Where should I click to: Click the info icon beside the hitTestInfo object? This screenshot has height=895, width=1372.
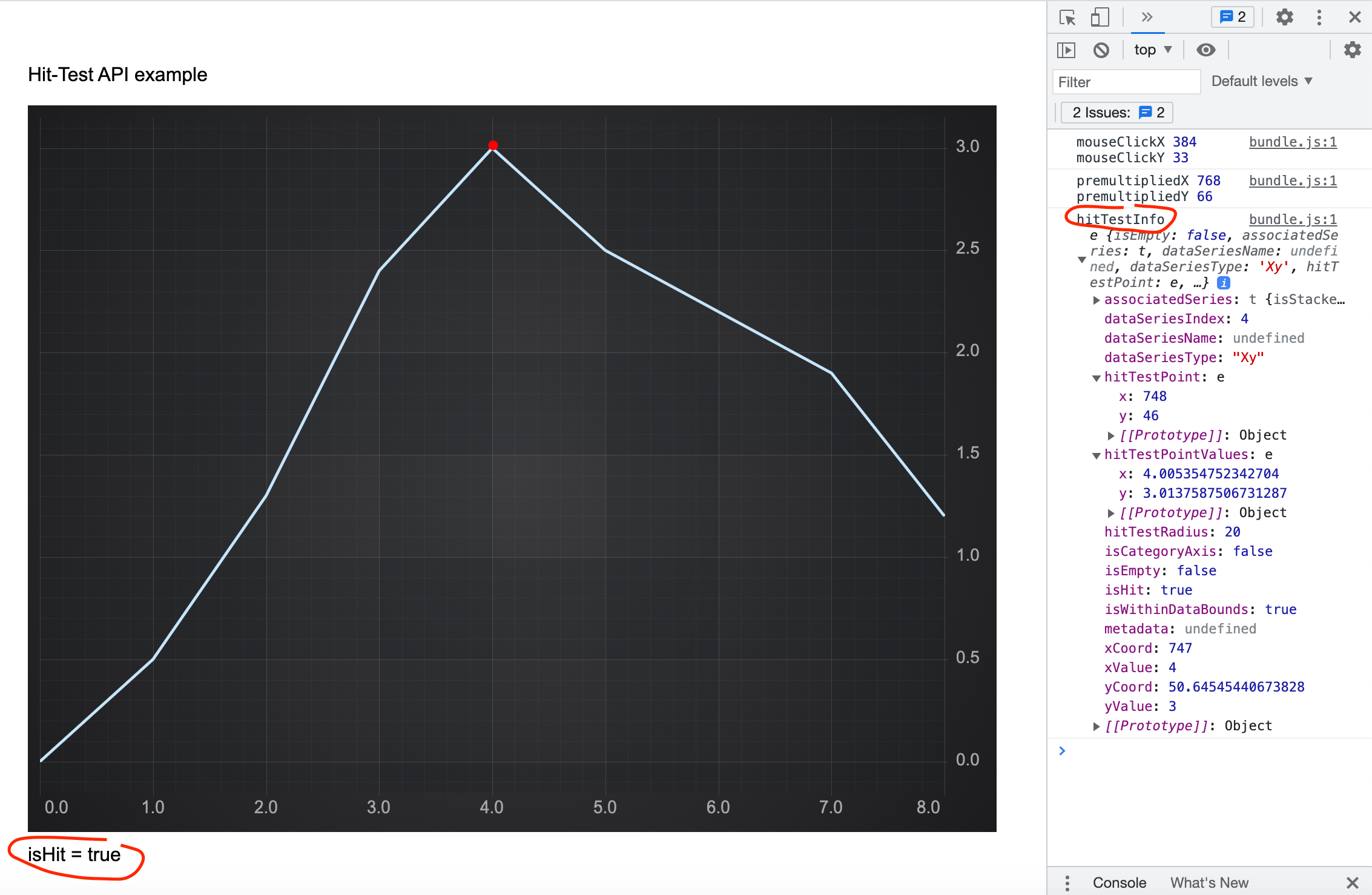pyautogui.click(x=1224, y=282)
